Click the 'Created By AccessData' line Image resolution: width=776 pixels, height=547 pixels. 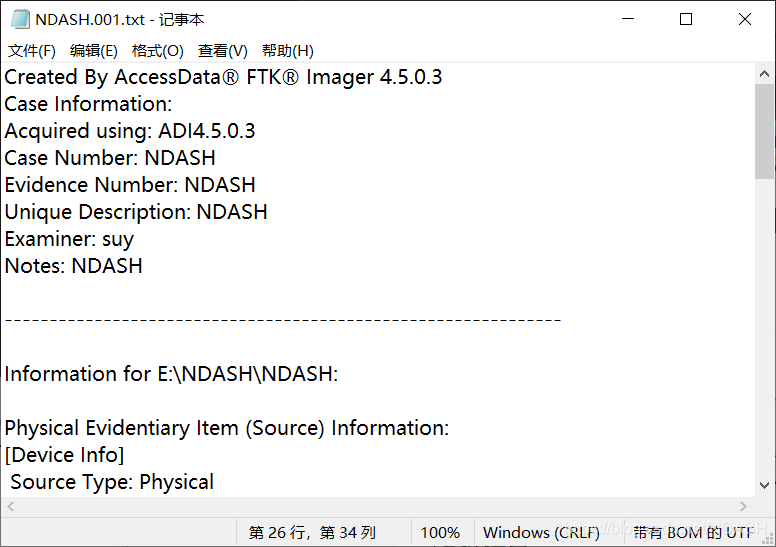[x=223, y=77]
